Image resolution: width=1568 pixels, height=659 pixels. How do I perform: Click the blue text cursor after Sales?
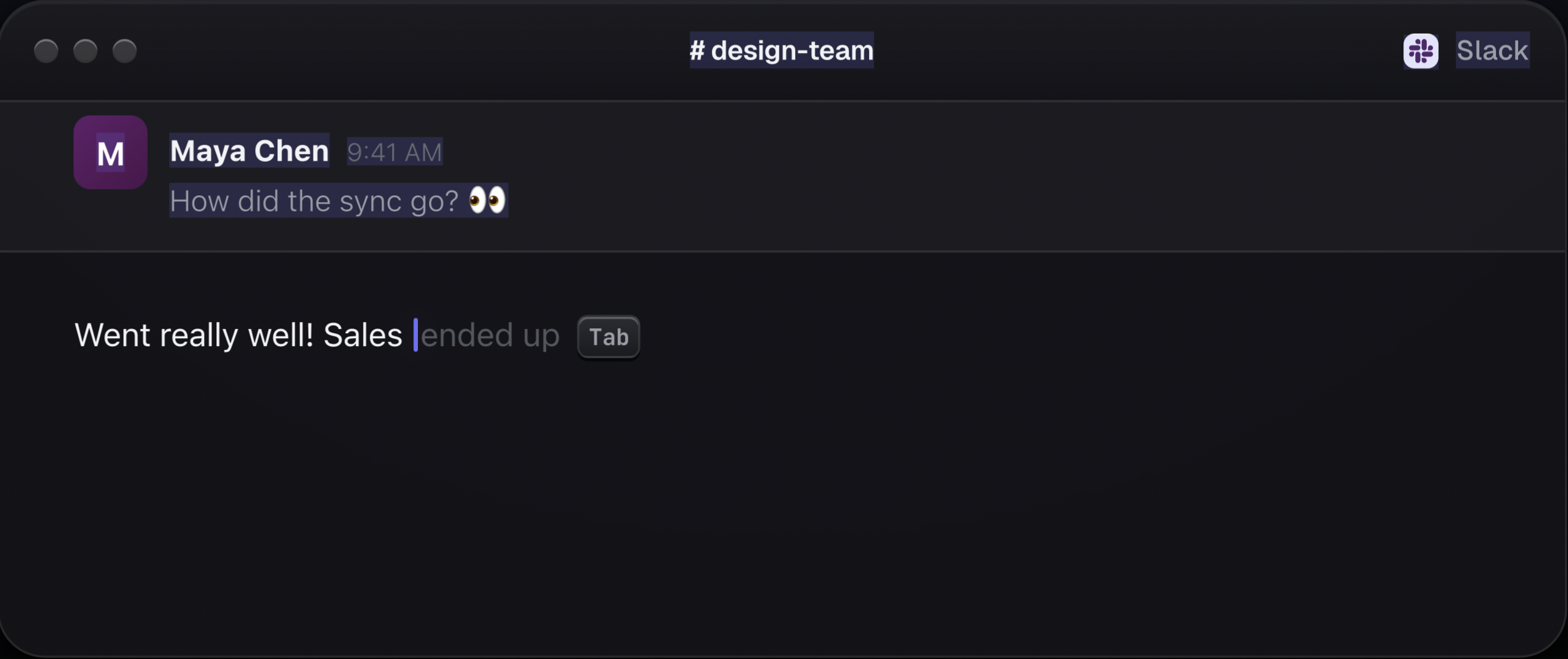tap(415, 335)
